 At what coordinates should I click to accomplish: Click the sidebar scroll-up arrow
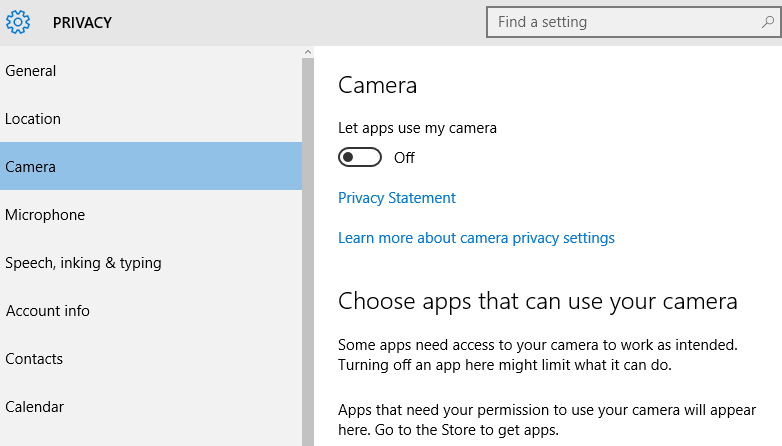pos(308,52)
